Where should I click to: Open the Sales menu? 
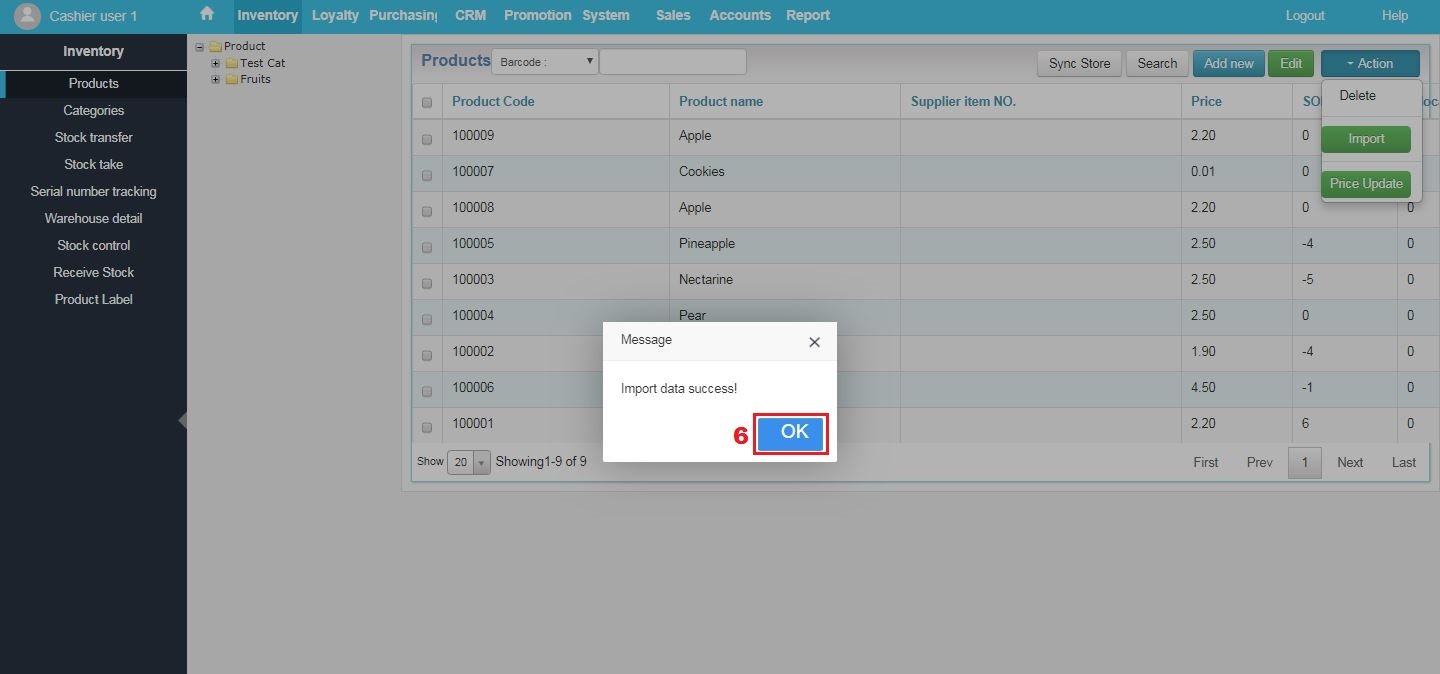pyautogui.click(x=672, y=15)
